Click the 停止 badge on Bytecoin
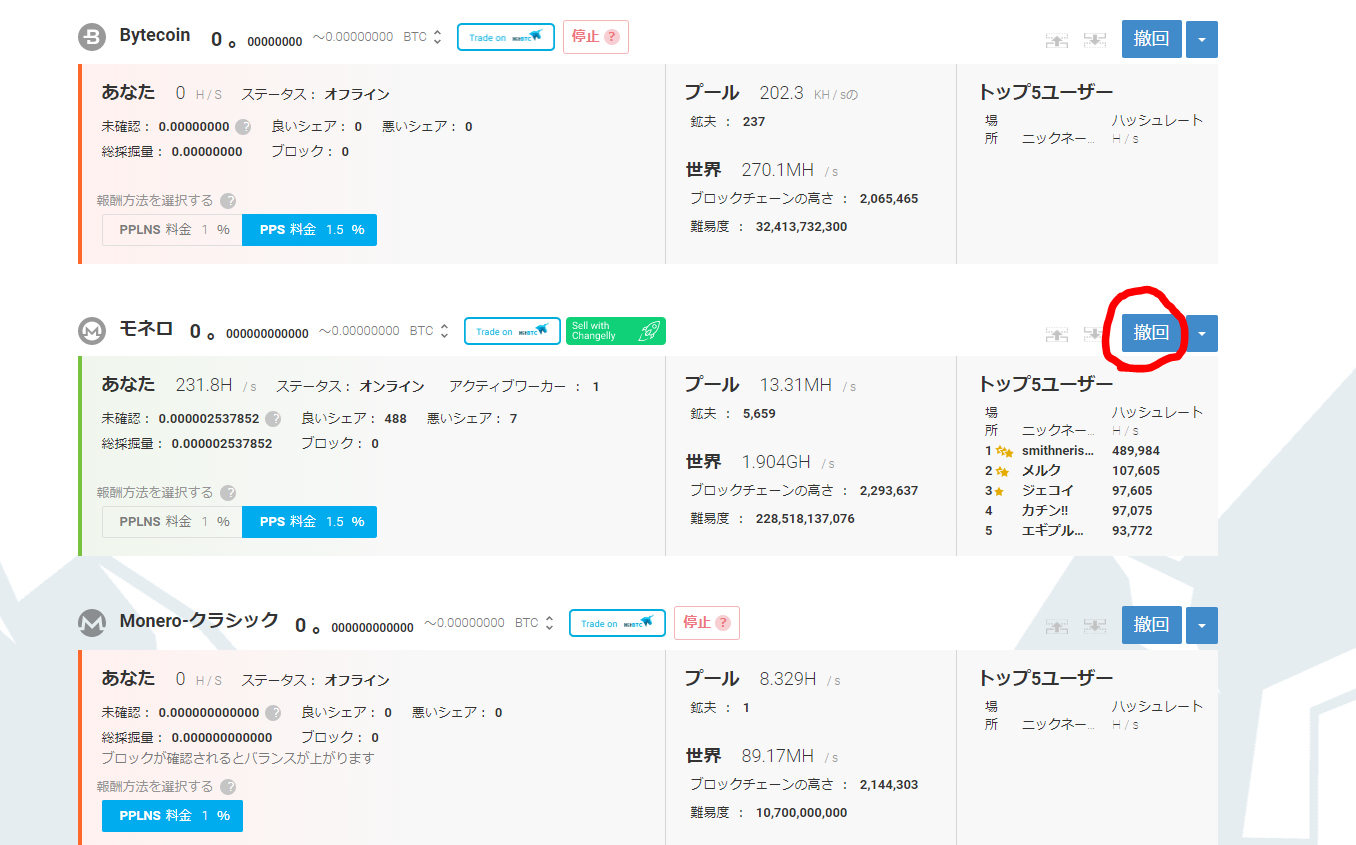The width and height of the screenshot is (1356, 845). pyautogui.click(x=596, y=37)
